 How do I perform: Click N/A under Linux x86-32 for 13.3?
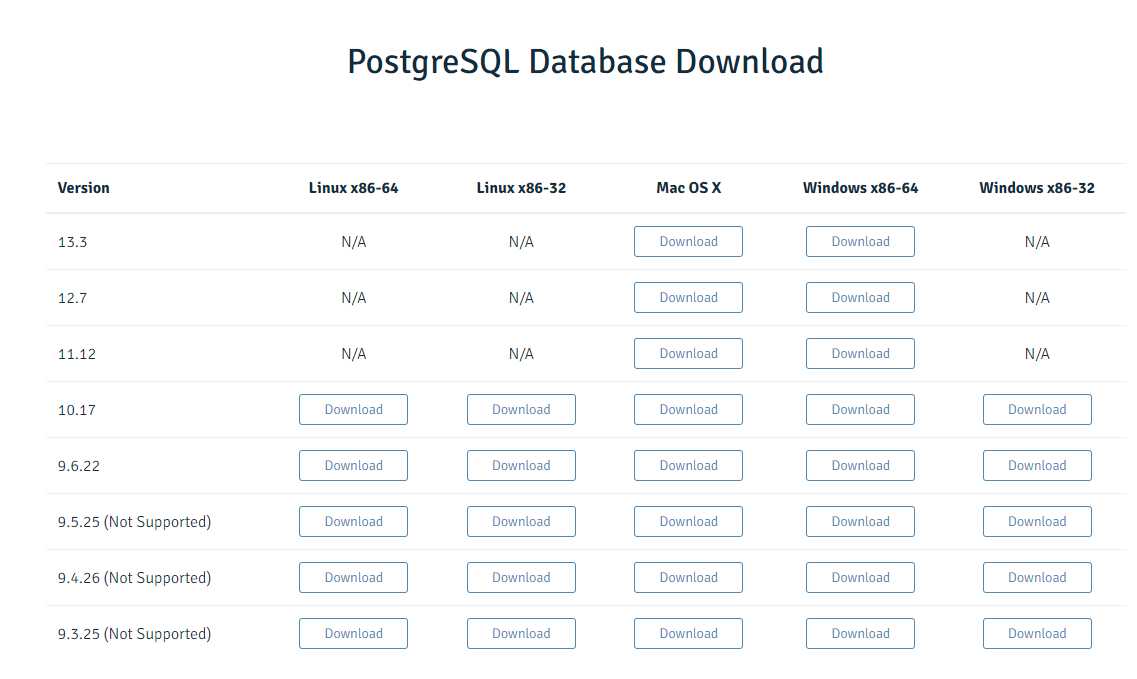[521, 242]
